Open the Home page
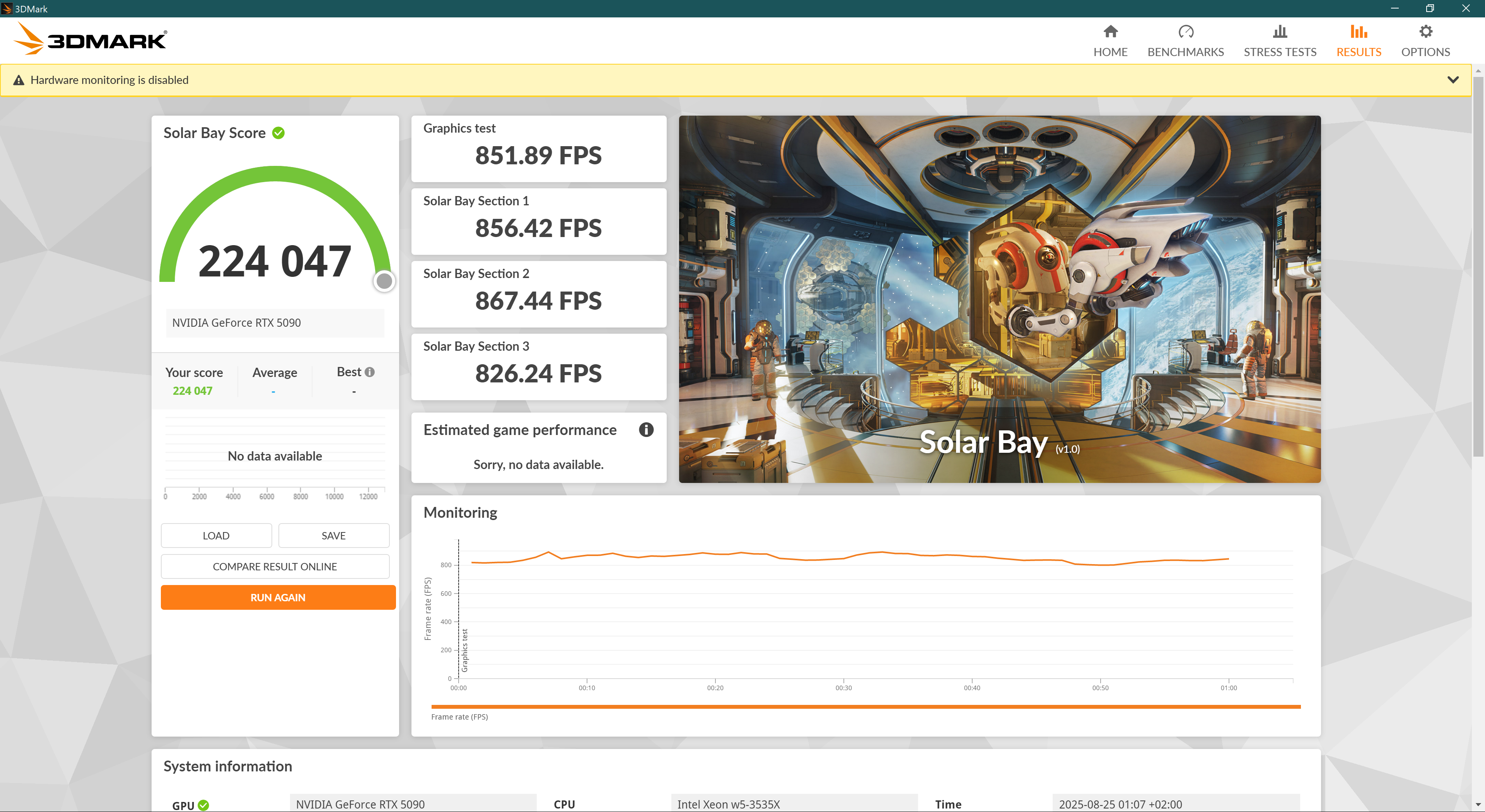 click(1110, 41)
